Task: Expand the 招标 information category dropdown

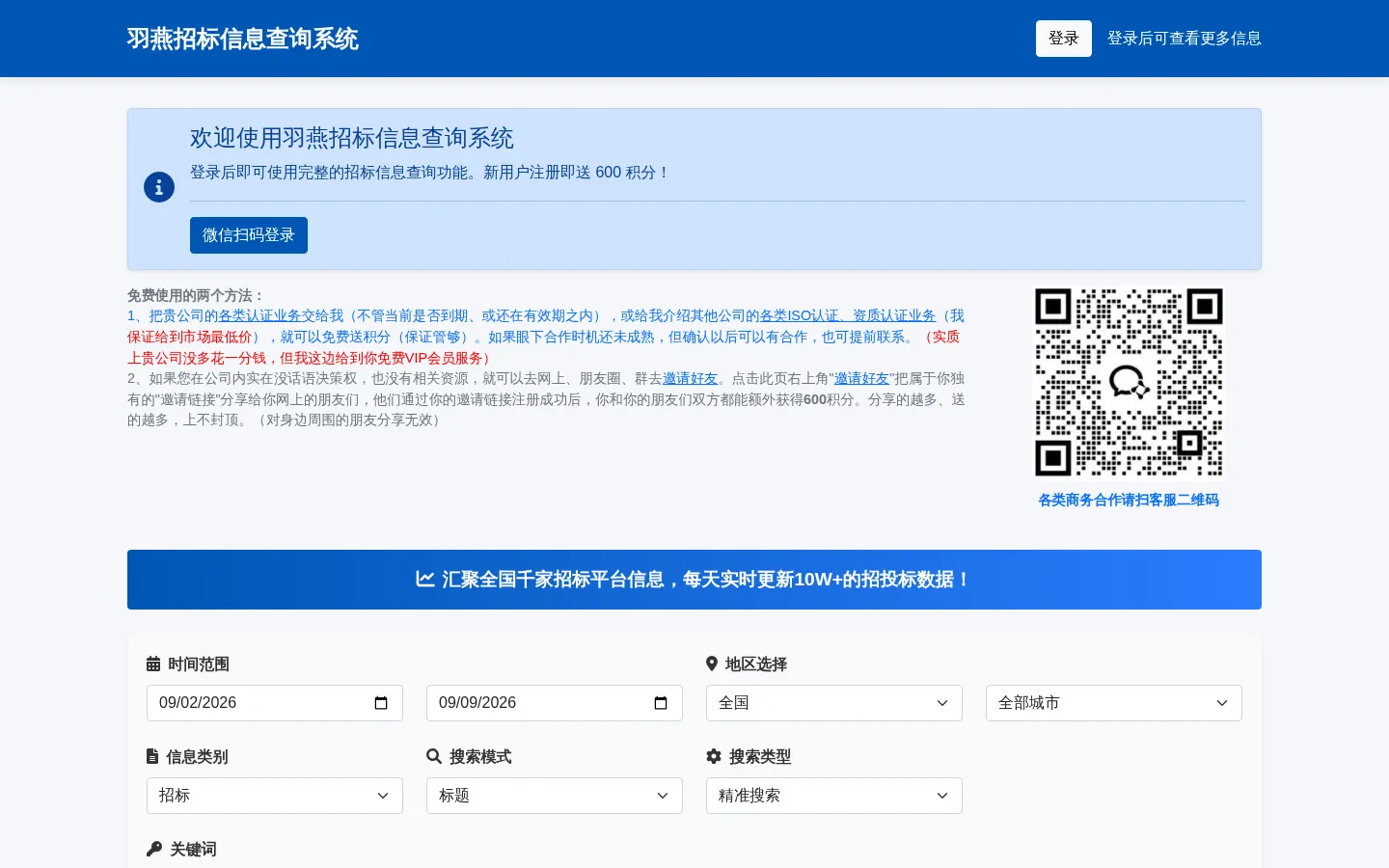Action: pos(275,796)
